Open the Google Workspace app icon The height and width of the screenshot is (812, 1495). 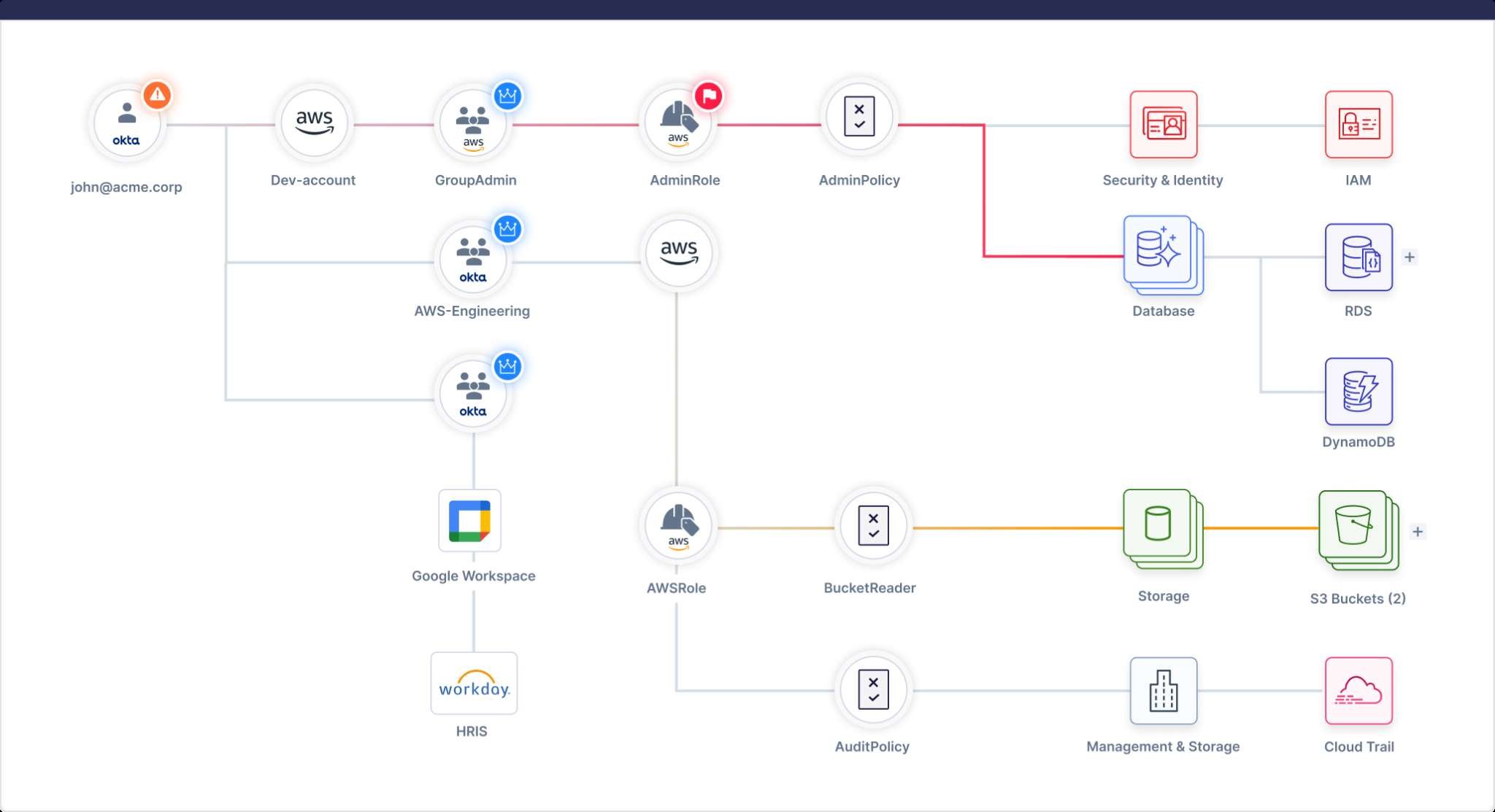tap(469, 521)
